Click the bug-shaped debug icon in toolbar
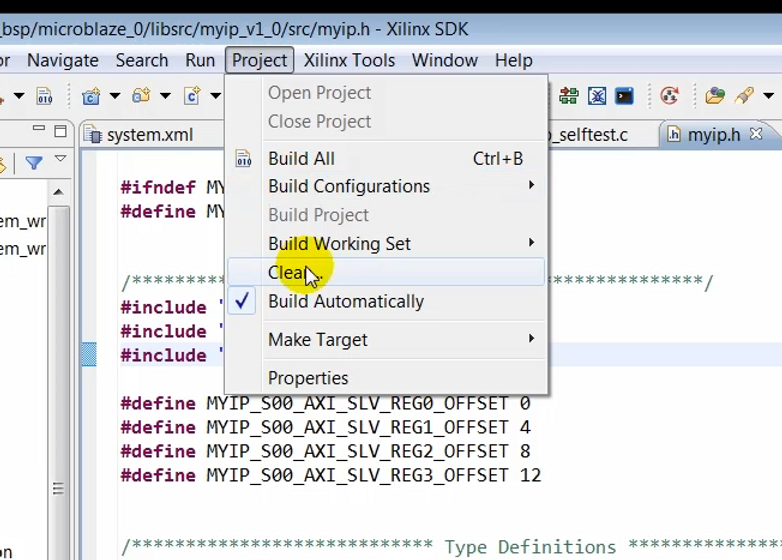This screenshot has height=560, width=782. pyautogui.click(x=597, y=97)
